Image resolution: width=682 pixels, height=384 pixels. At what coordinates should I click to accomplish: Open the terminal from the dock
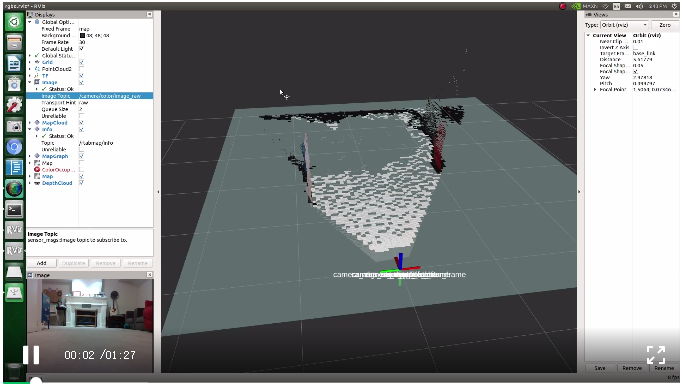click(x=14, y=210)
